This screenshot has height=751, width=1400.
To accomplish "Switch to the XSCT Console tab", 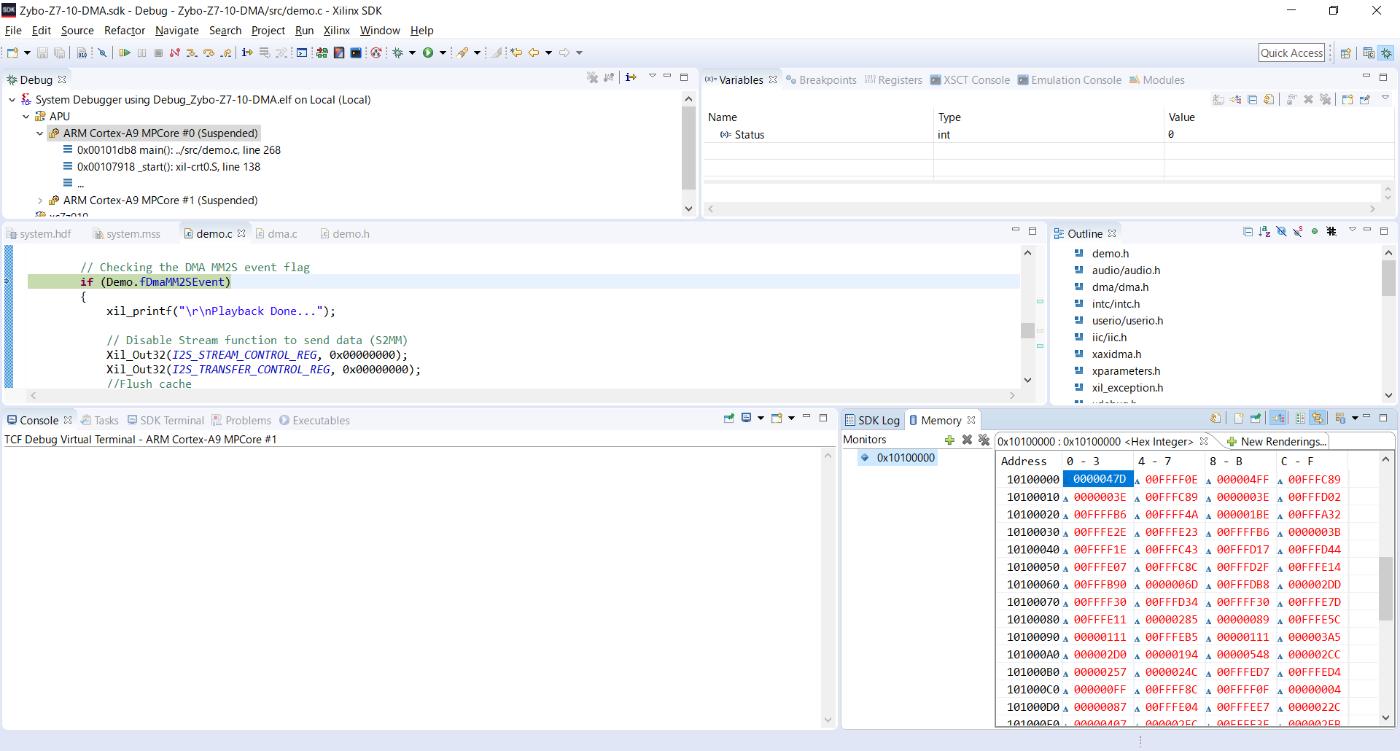I will 970,80.
